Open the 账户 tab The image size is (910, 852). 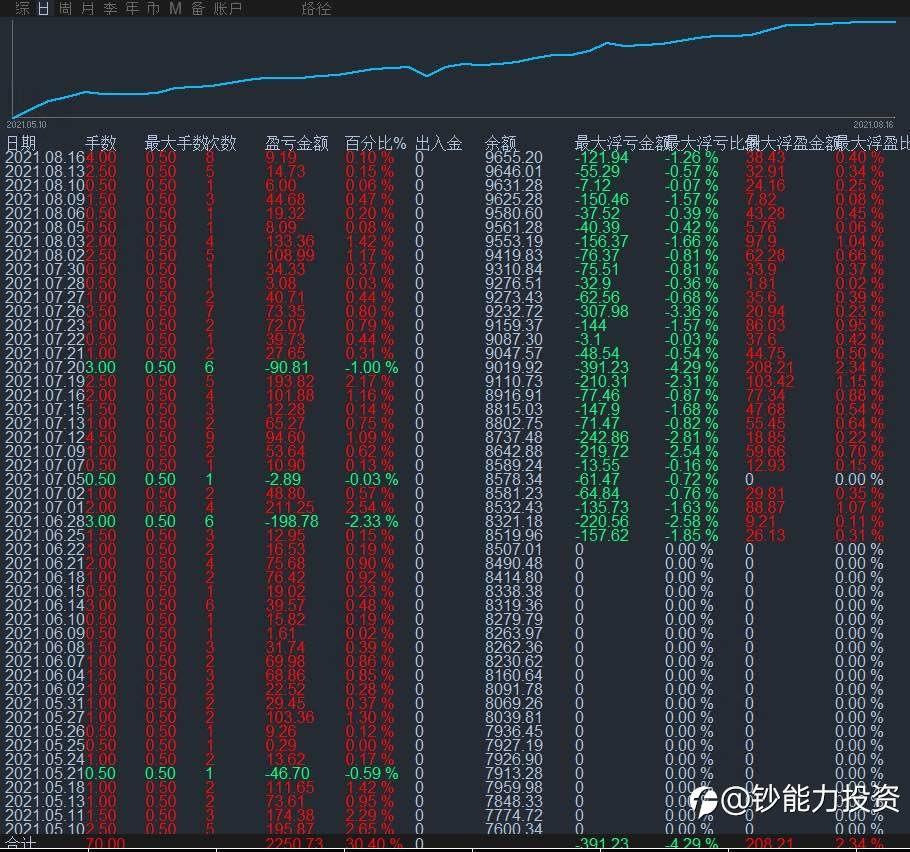pyautogui.click(x=228, y=9)
